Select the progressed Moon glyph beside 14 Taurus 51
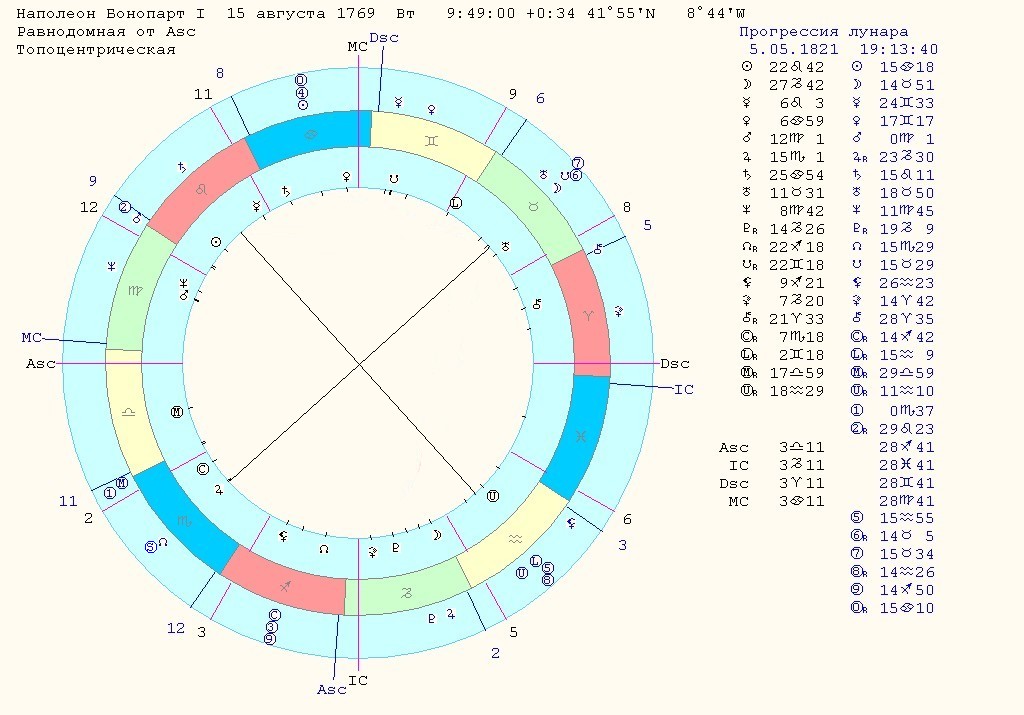 (857, 85)
